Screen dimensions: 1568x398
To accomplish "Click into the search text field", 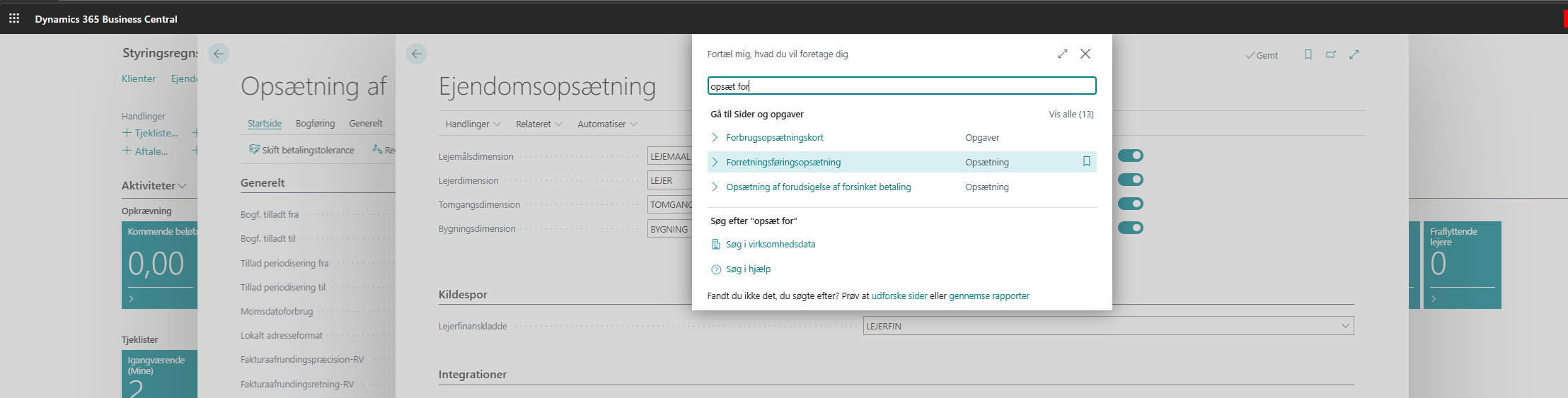I will pos(901,86).
